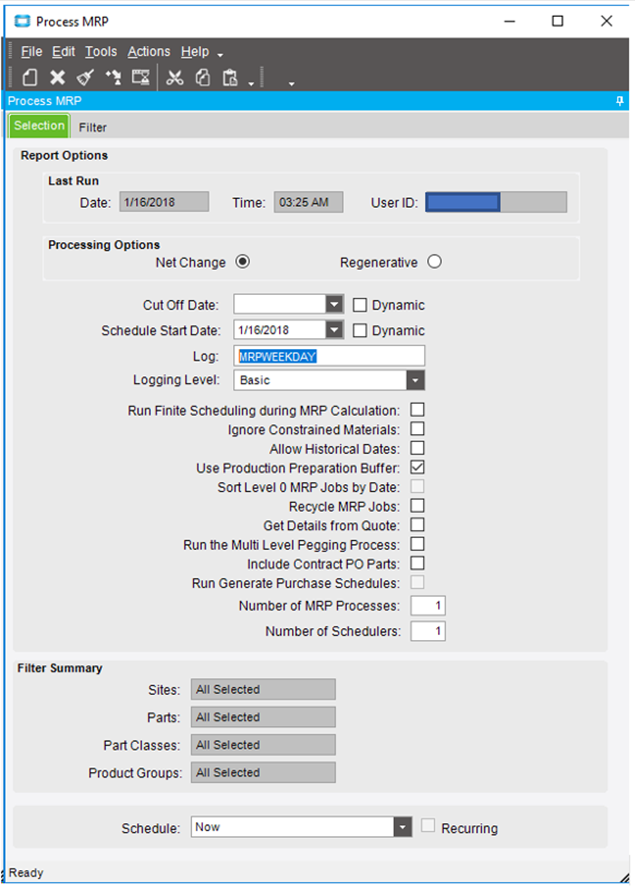Open the Actions menu
The width and height of the screenshot is (635, 889).
149,52
